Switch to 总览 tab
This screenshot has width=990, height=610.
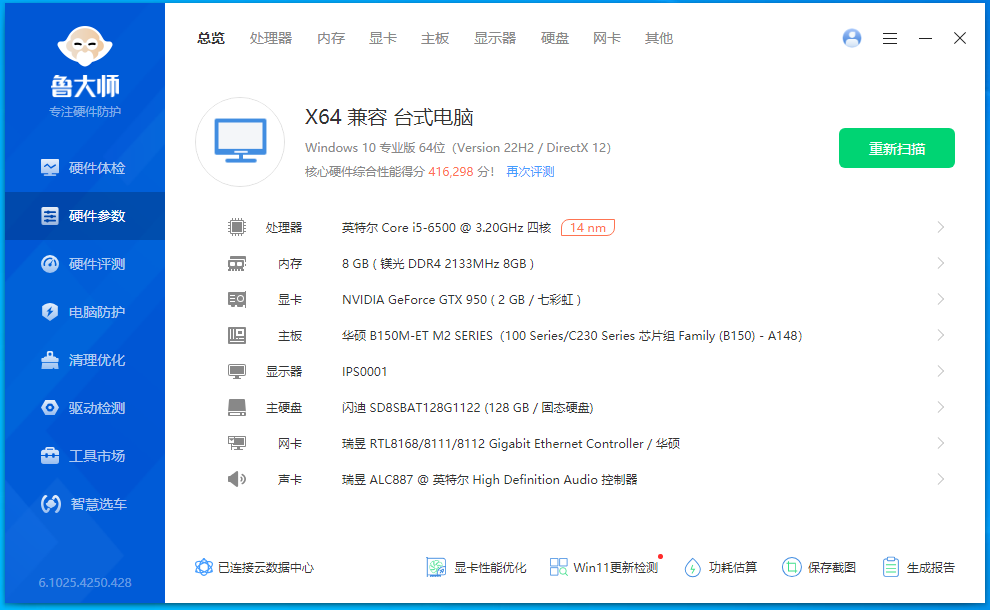211,39
